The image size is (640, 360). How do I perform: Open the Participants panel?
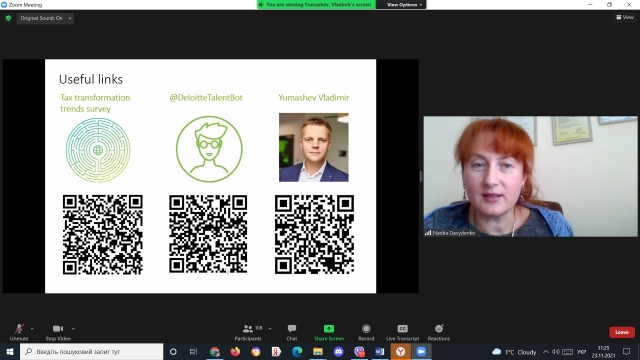[x=248, y=332]
